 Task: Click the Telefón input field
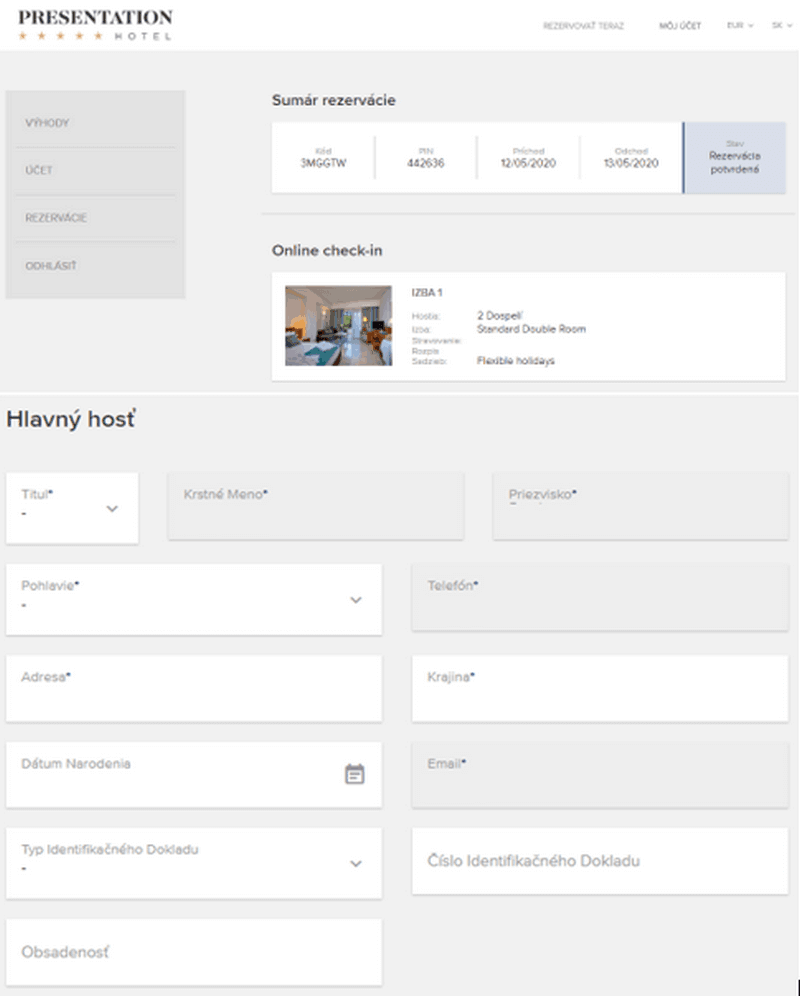point(600,597)
